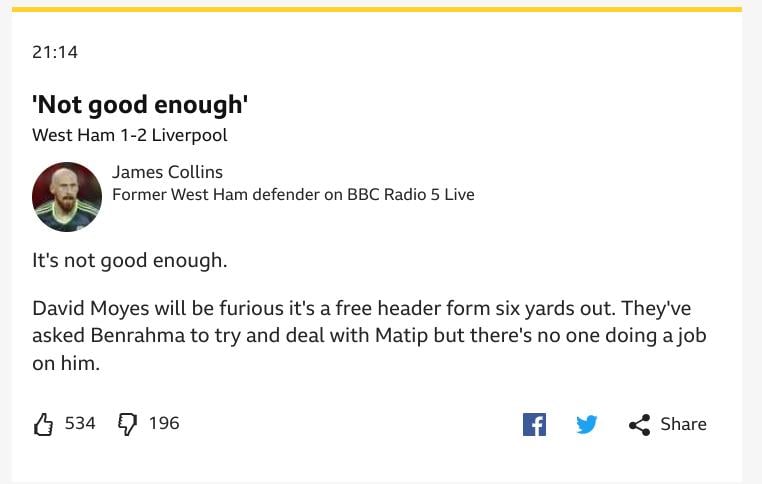Click the thumbs up like icon
The image size is (762, 484).
[43, 424]
